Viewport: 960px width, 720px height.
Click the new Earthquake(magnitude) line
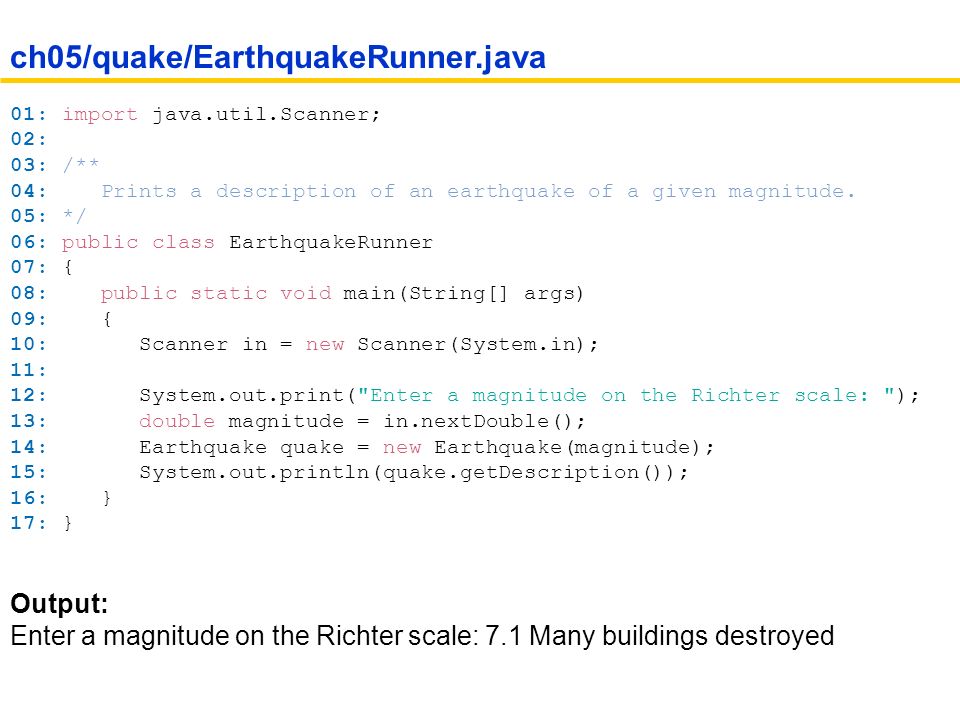[x=426, y=447]
